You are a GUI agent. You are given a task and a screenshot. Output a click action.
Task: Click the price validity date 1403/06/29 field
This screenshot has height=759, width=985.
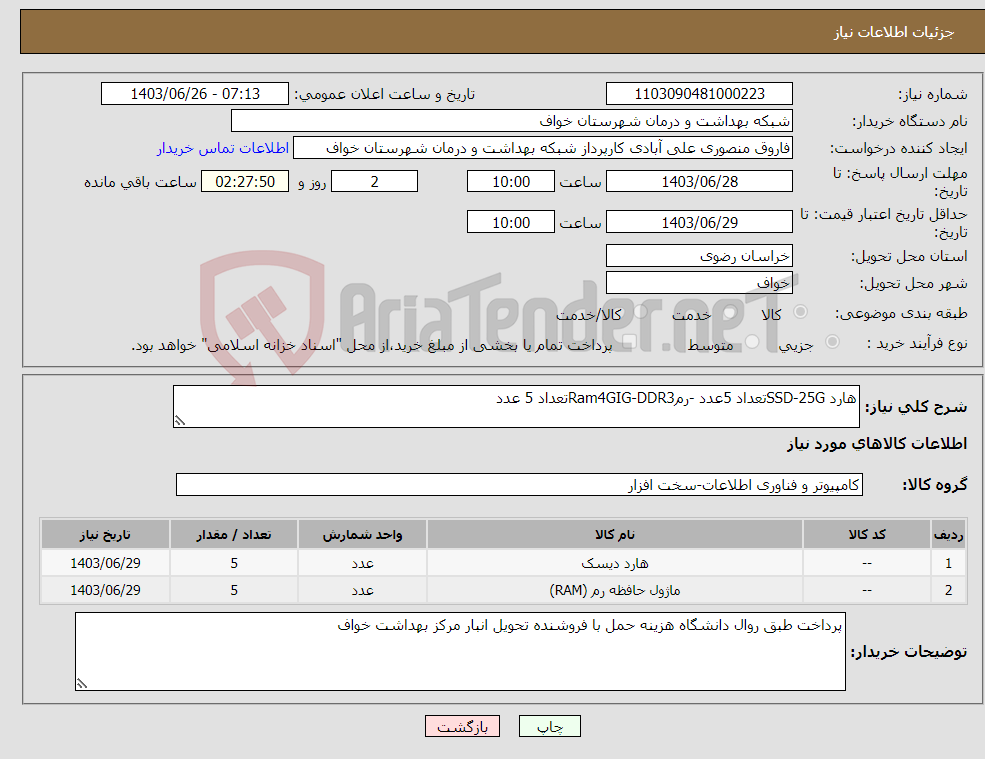click(699, 222)
